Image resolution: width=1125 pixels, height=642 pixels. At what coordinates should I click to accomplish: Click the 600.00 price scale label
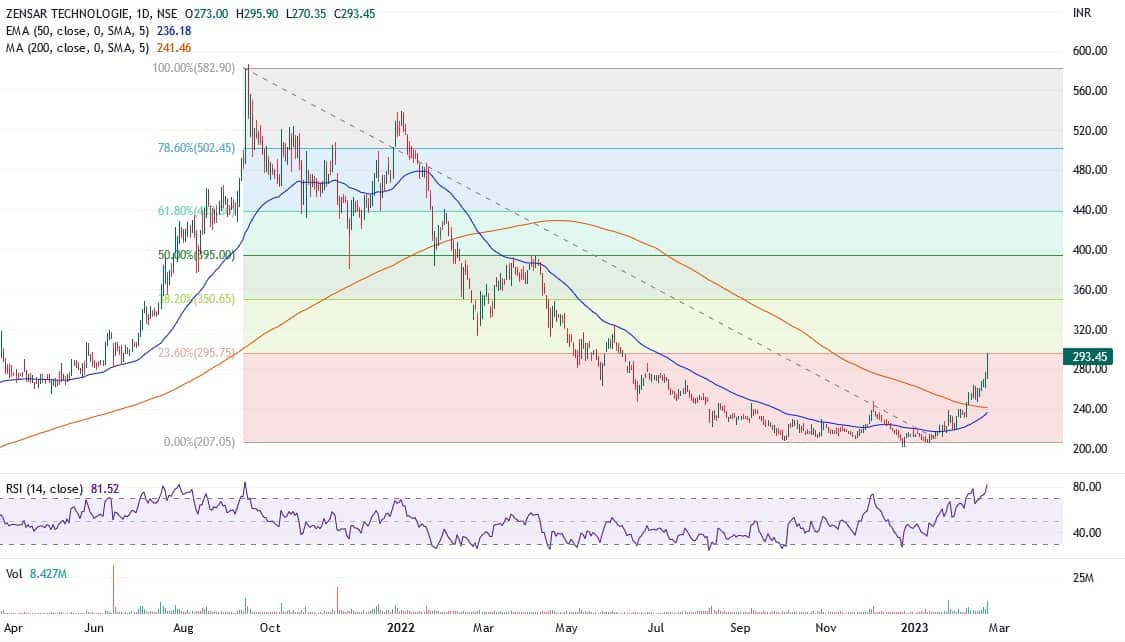point(1086,51)
